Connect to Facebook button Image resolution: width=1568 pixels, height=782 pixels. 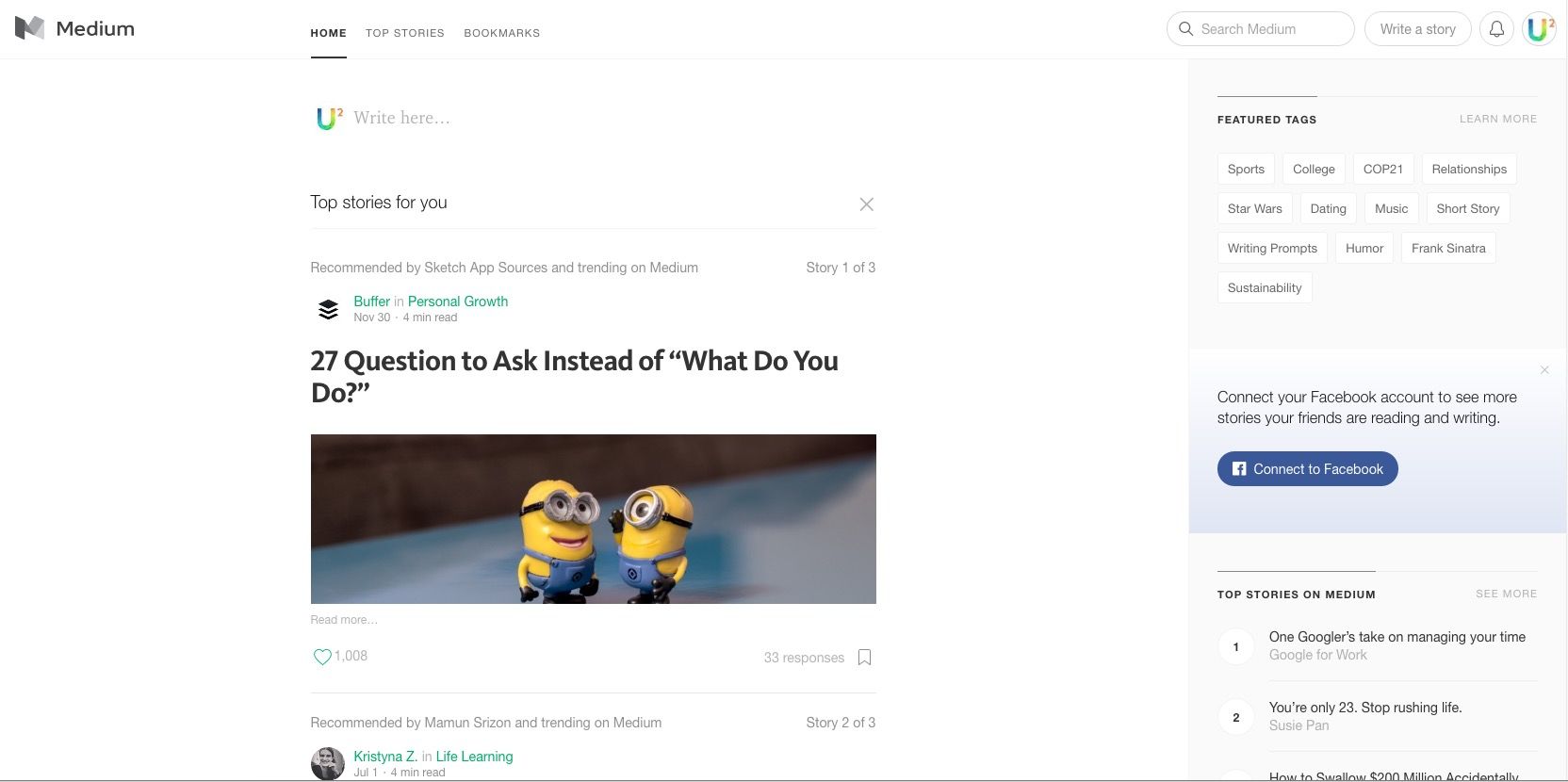(x=1307, y=469)
